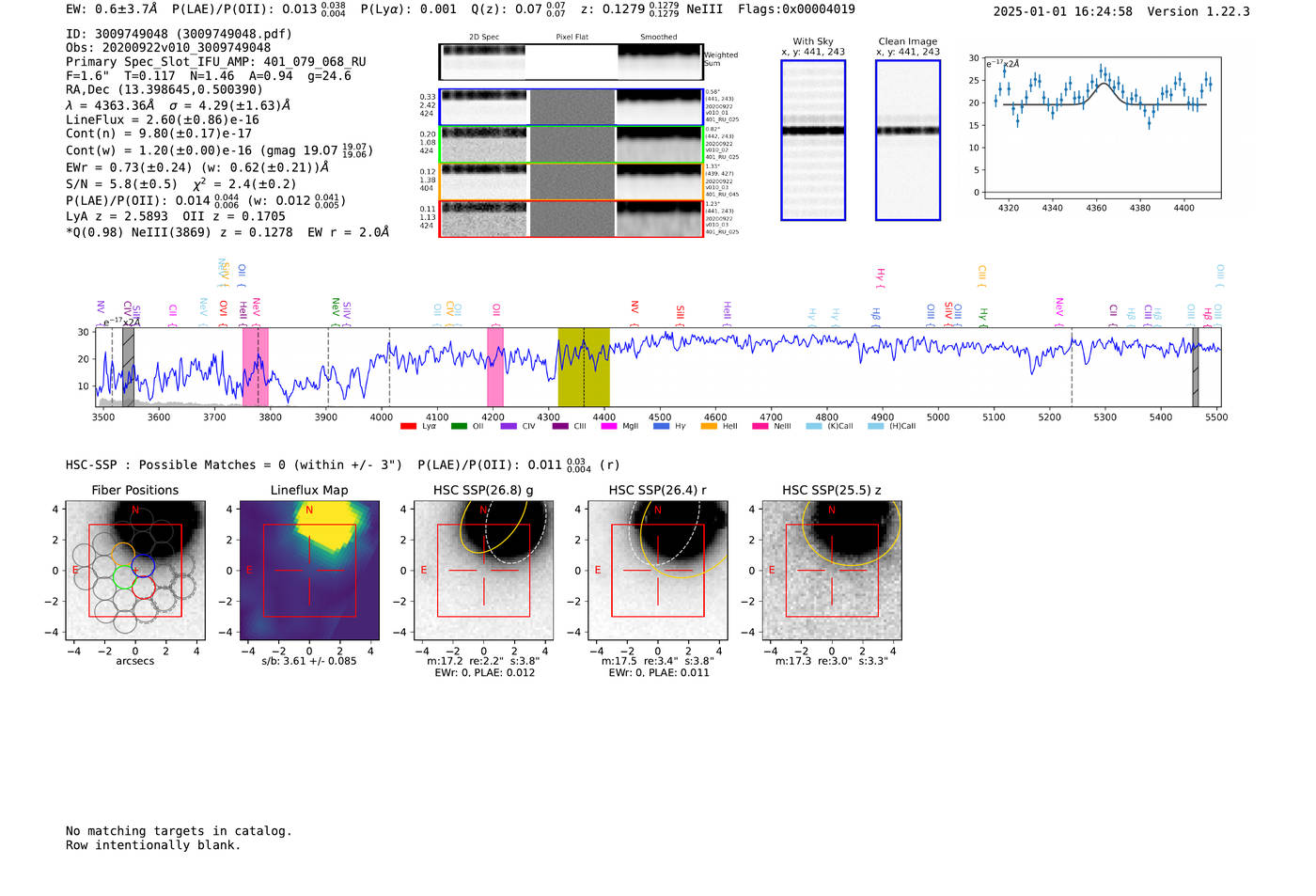The image size is (1316, 896).
Task: Click the blue fiber circle in Fiber Positions
Action: coord(143,567)
